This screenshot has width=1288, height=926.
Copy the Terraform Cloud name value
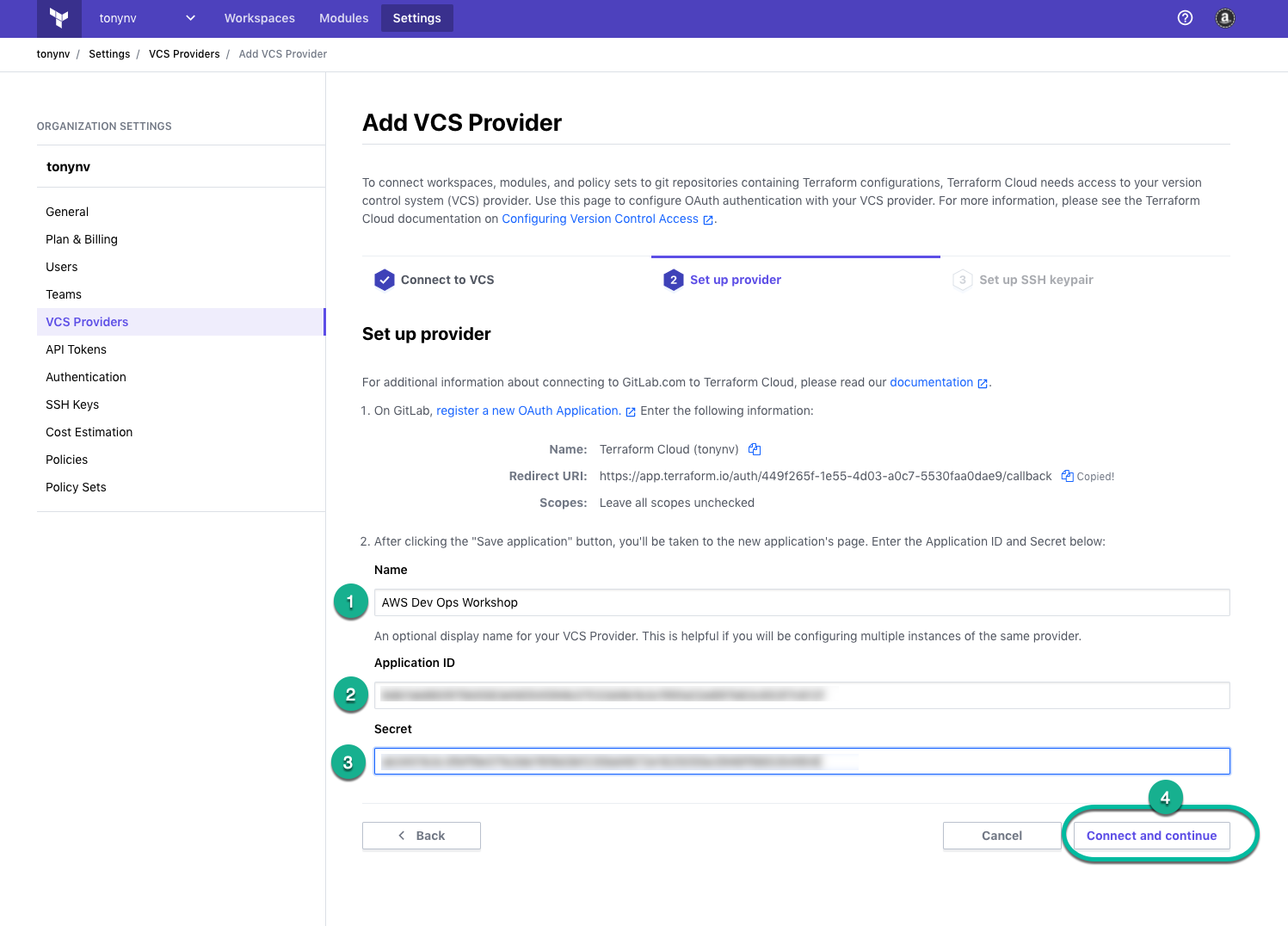(x=755, y=449)
